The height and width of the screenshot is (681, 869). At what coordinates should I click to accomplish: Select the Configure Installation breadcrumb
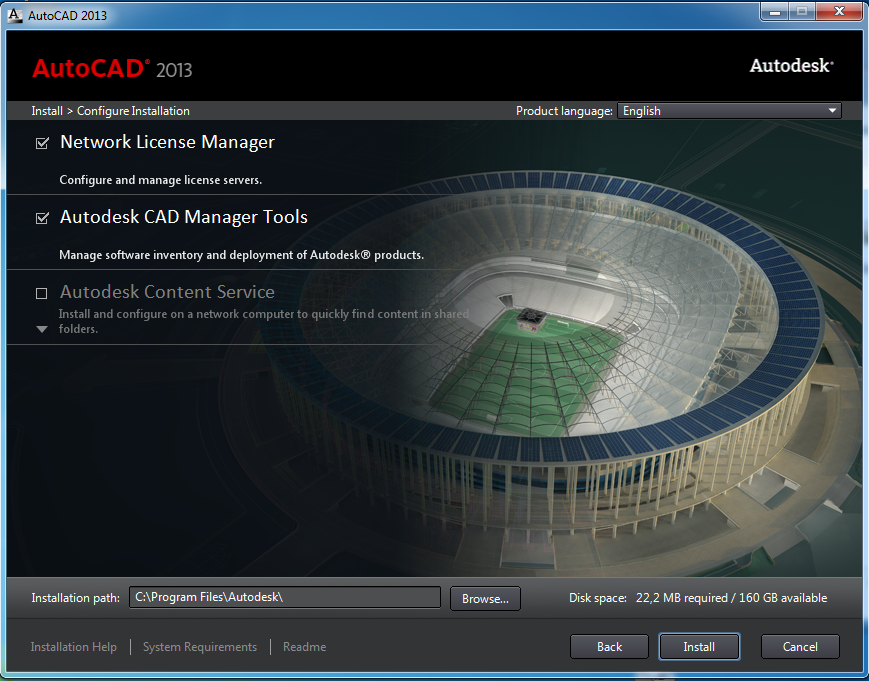click(133, 111)
